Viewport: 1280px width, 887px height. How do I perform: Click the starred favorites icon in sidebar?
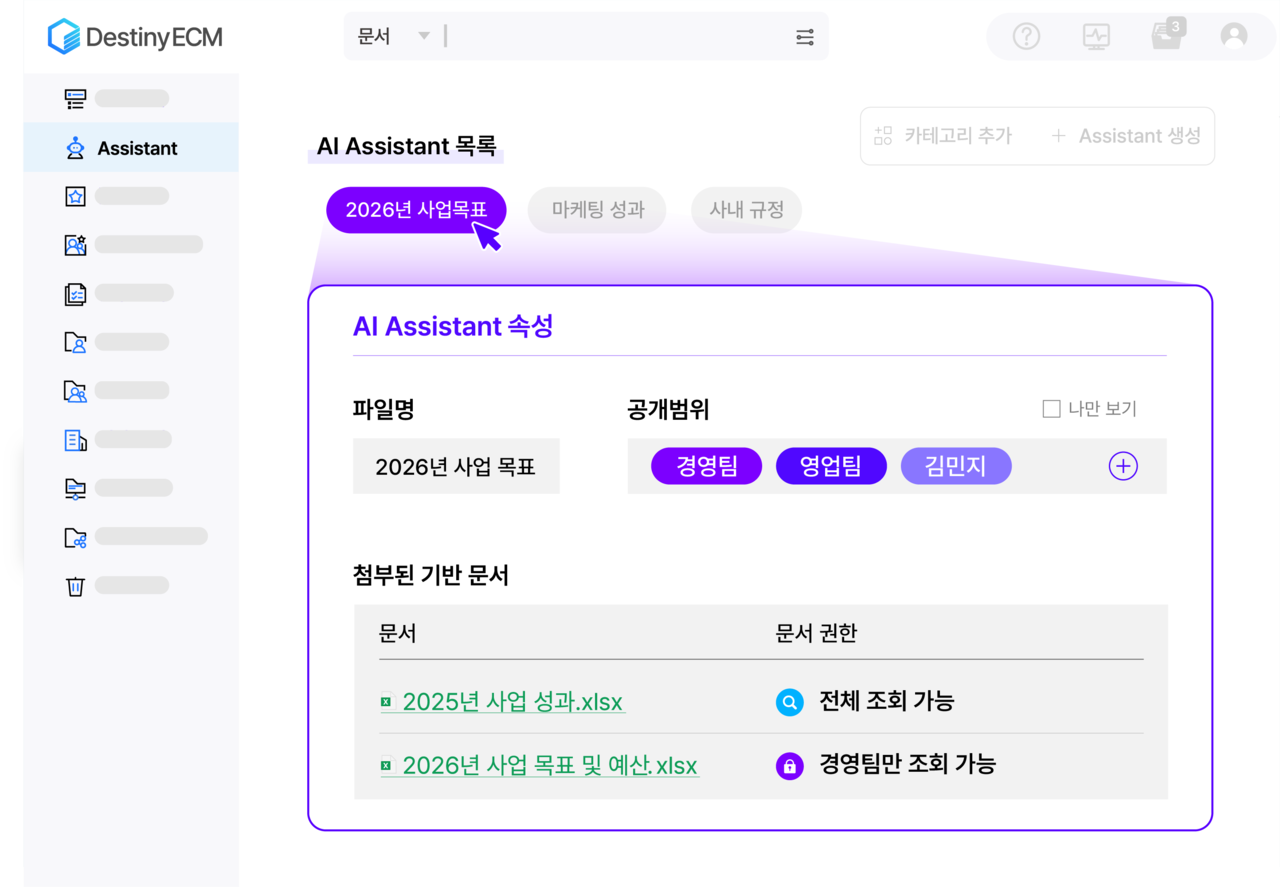coord(75,196)
